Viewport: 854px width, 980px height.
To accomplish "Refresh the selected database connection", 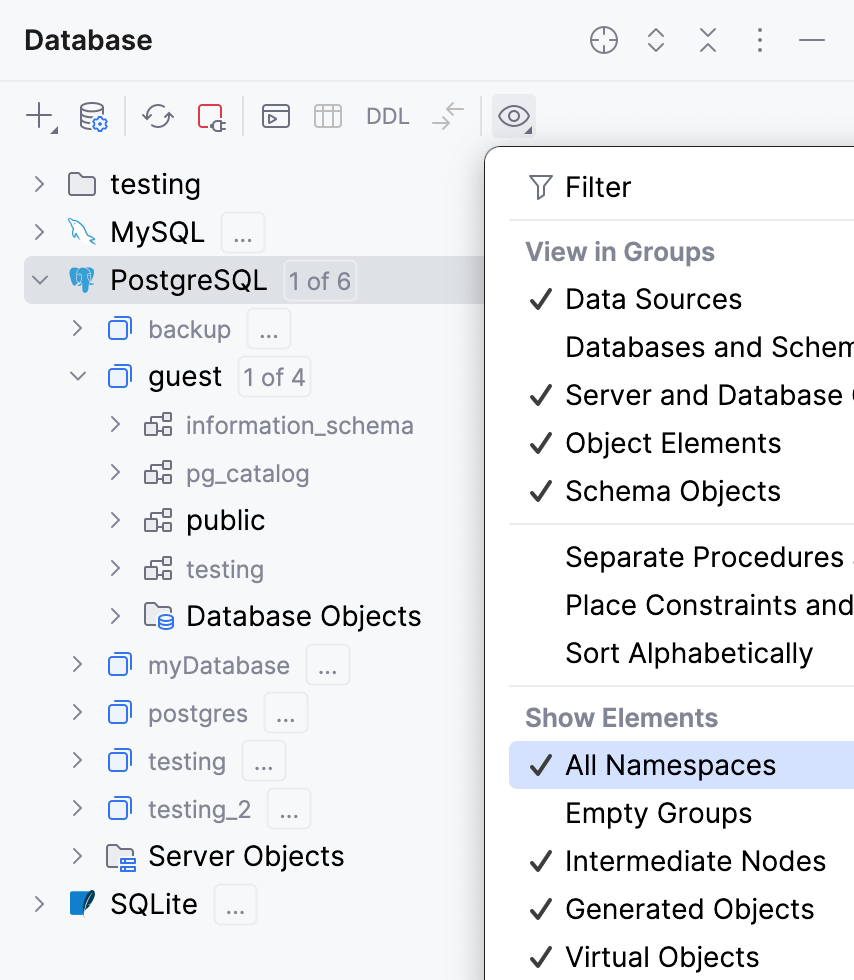I will (156, 116).
